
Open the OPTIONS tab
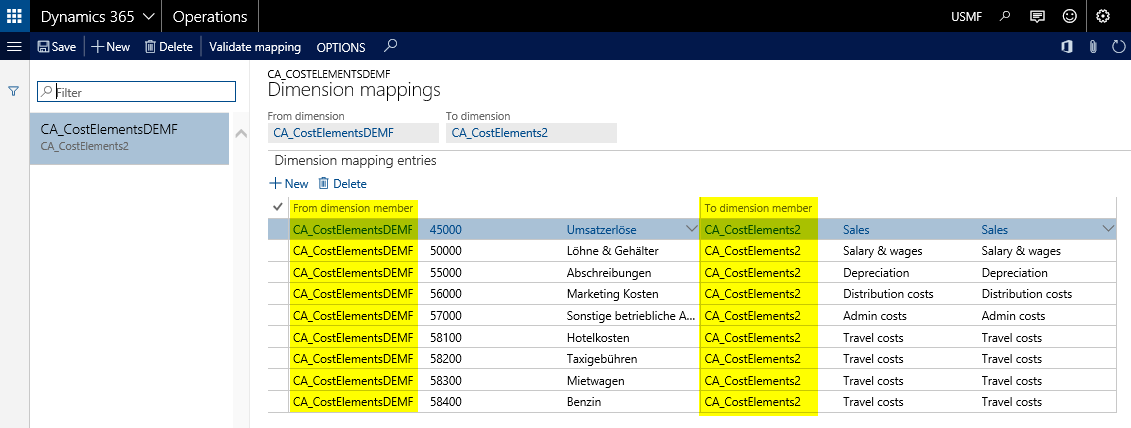pyautogui.click(x=340, y=47)
